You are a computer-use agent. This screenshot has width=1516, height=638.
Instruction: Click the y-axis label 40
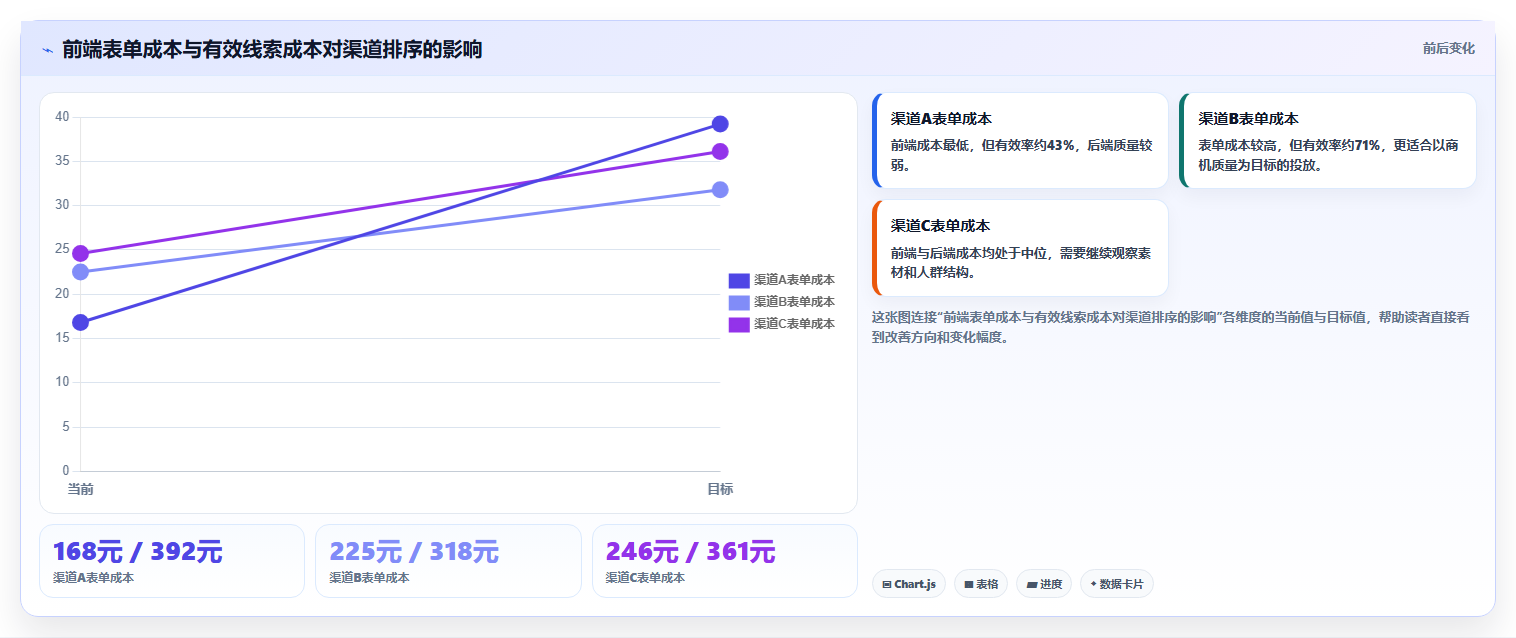coord(62,117)
